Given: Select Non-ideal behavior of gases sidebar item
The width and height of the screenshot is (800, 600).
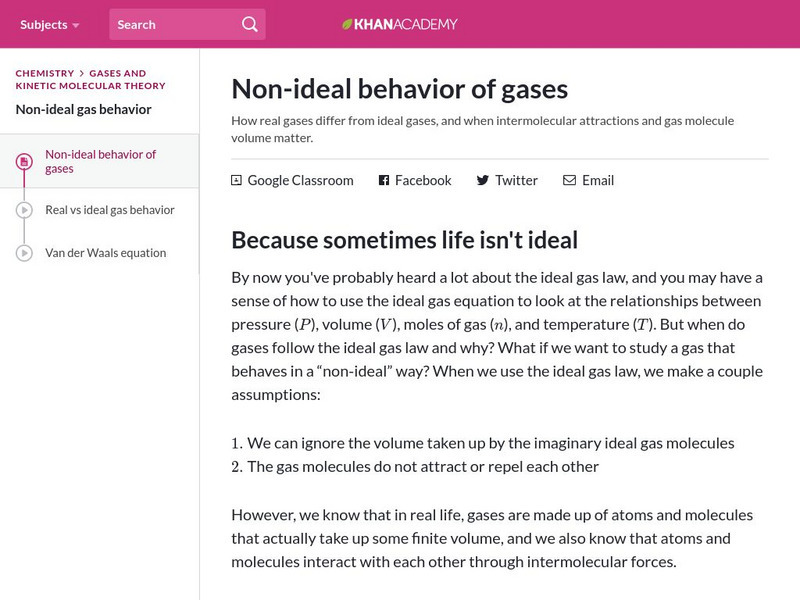Looking at the screenshot, I should click(101, 161).
